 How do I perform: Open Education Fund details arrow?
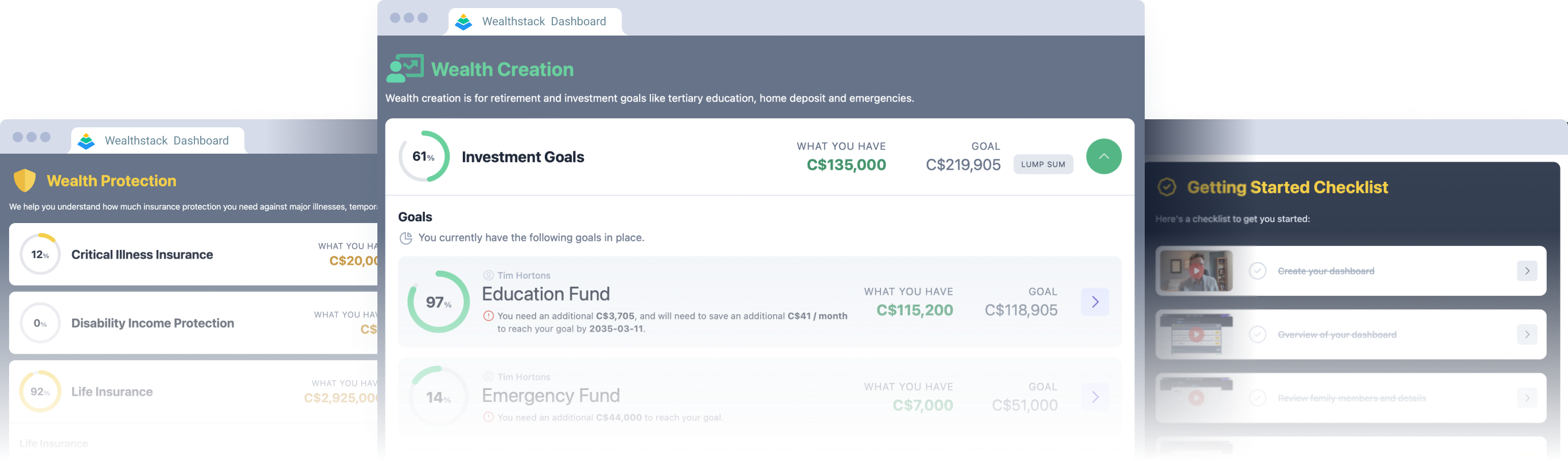click(1094, 302)
